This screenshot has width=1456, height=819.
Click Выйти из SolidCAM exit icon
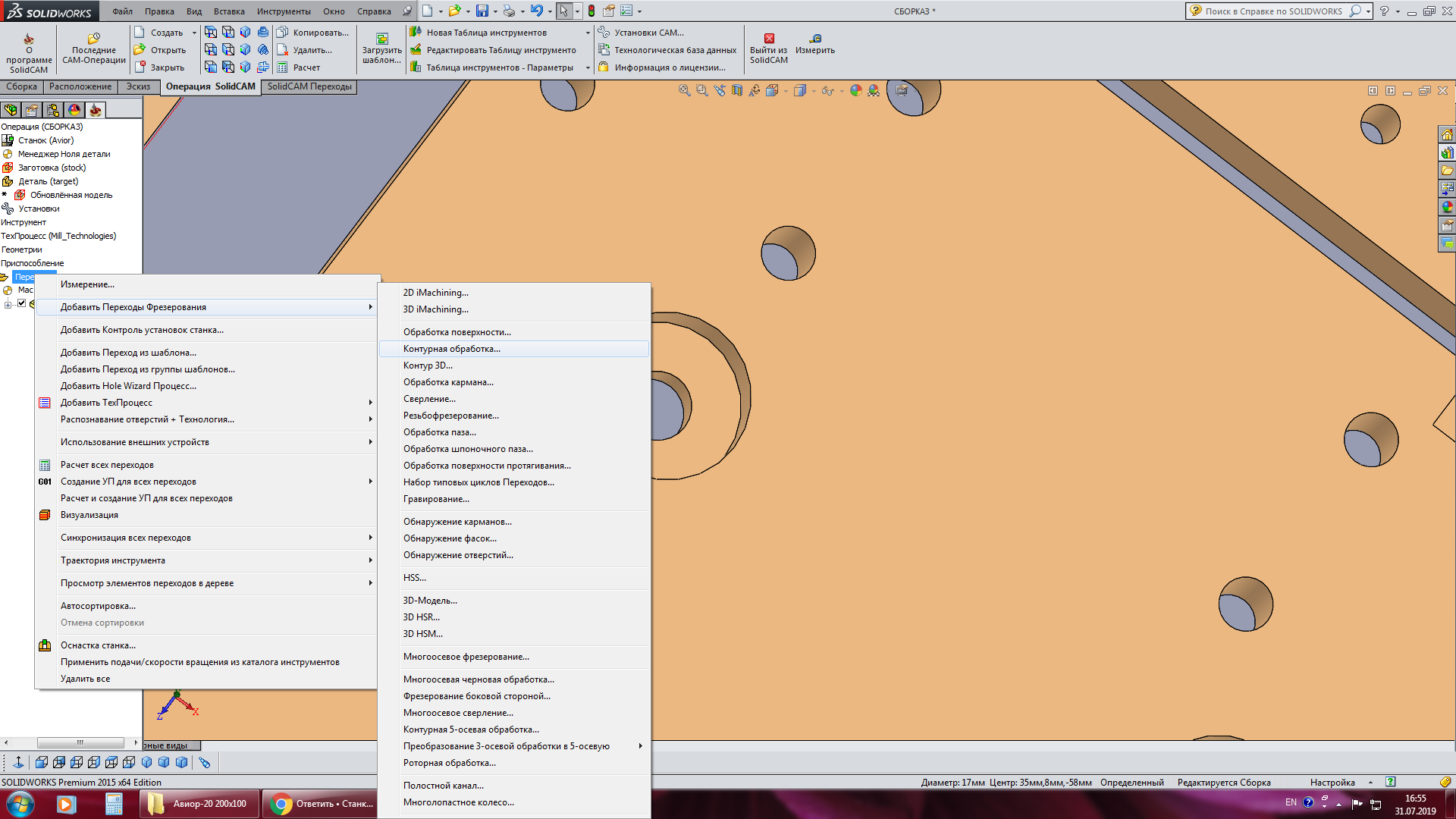tap(769, 39)
